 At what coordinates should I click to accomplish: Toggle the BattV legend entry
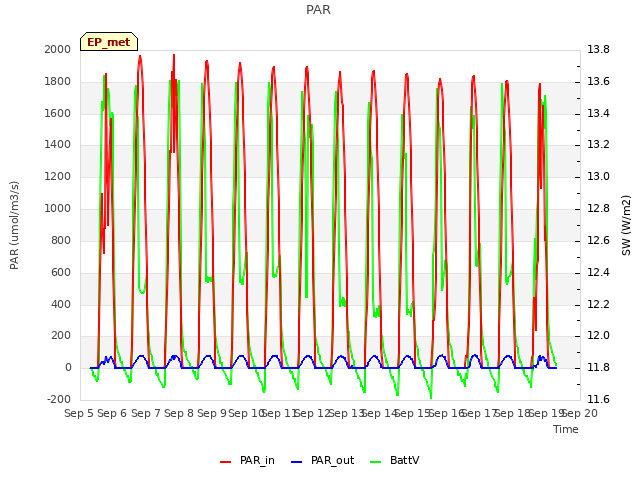click(394, 460)
